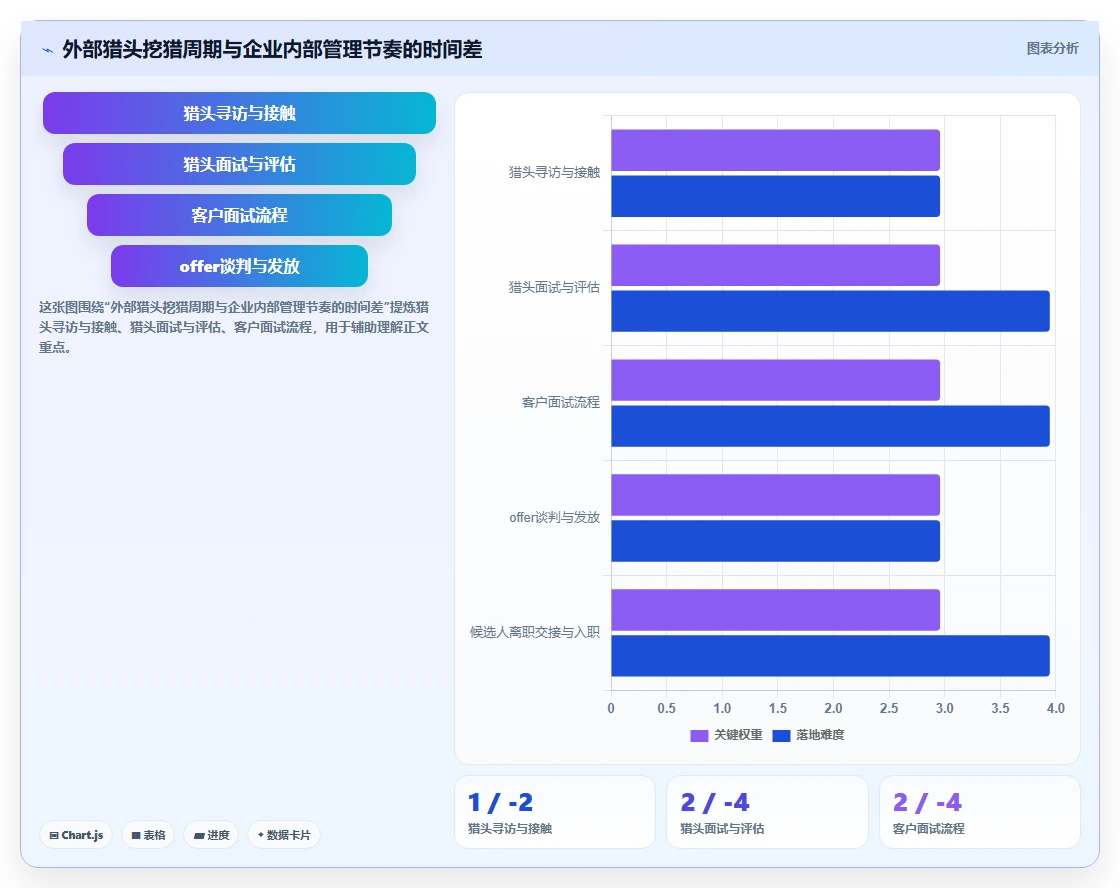Open the 2 / -4 客户面试流程 data card

(x=979, y=812)
